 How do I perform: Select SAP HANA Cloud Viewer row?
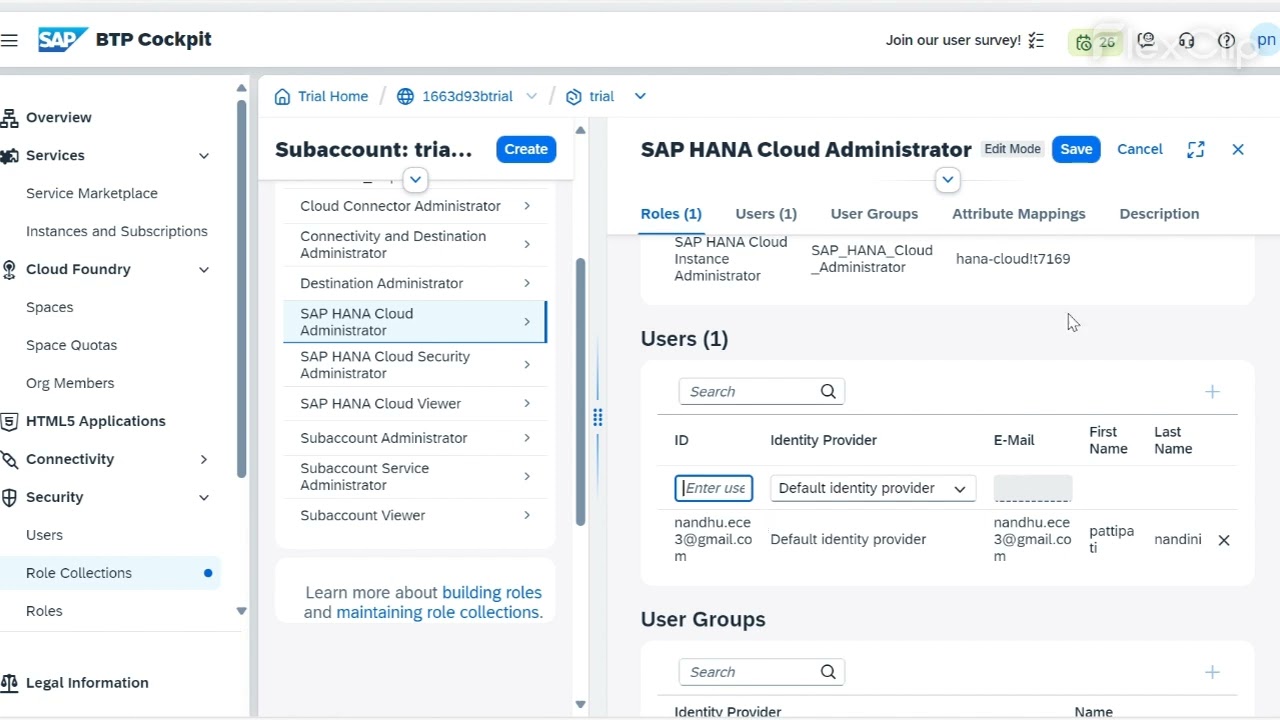click(x=415, y=404)
